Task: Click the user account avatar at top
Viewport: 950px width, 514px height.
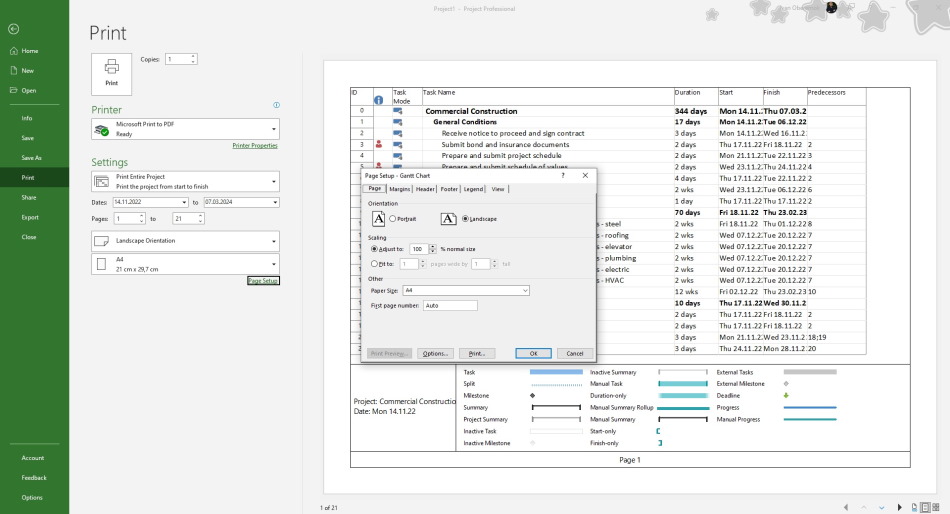Action: click(831, 7)
